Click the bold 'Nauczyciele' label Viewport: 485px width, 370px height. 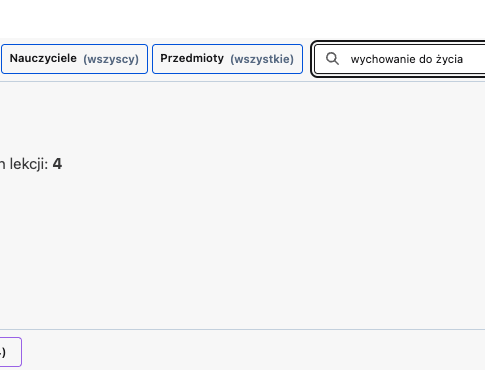pos(43,58)
